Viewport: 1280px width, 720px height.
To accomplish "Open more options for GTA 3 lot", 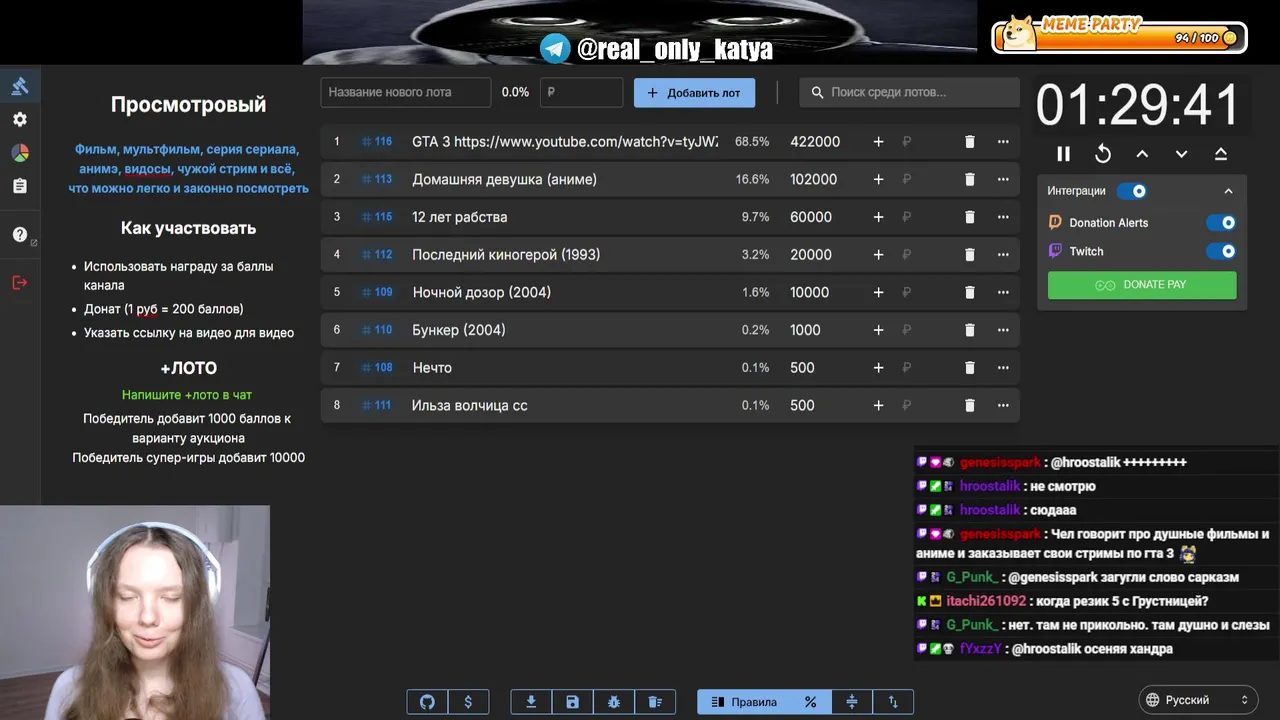I will coord(1003,142).
